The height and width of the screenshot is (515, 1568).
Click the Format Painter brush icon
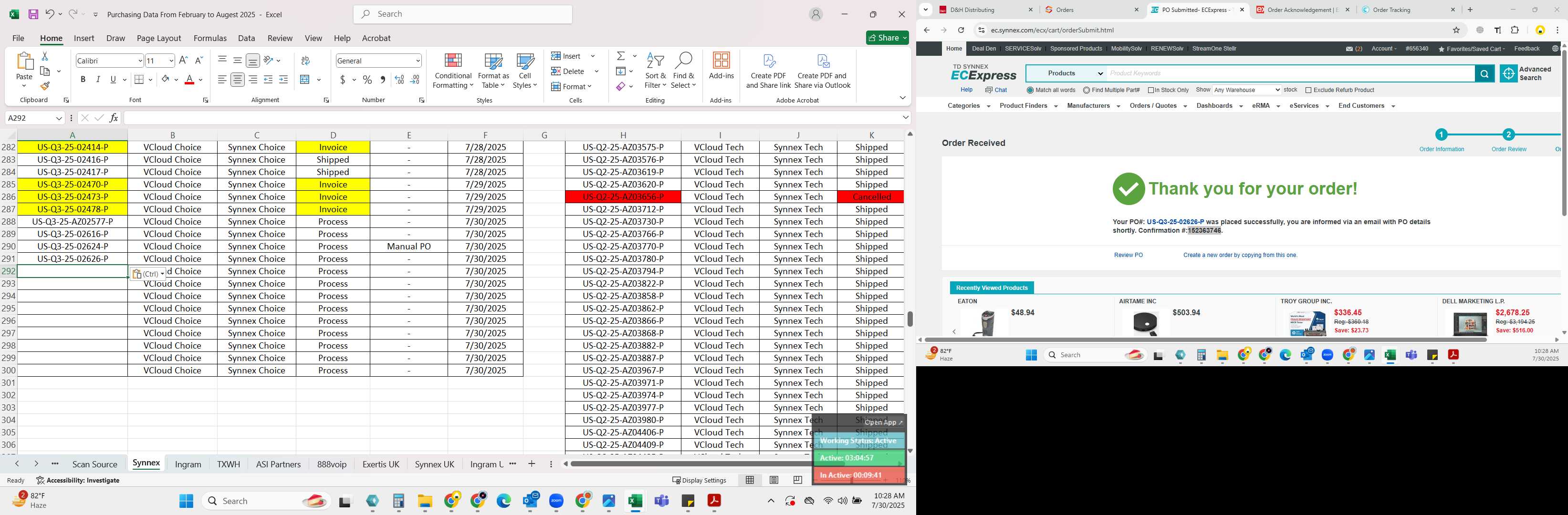[44, 86]
